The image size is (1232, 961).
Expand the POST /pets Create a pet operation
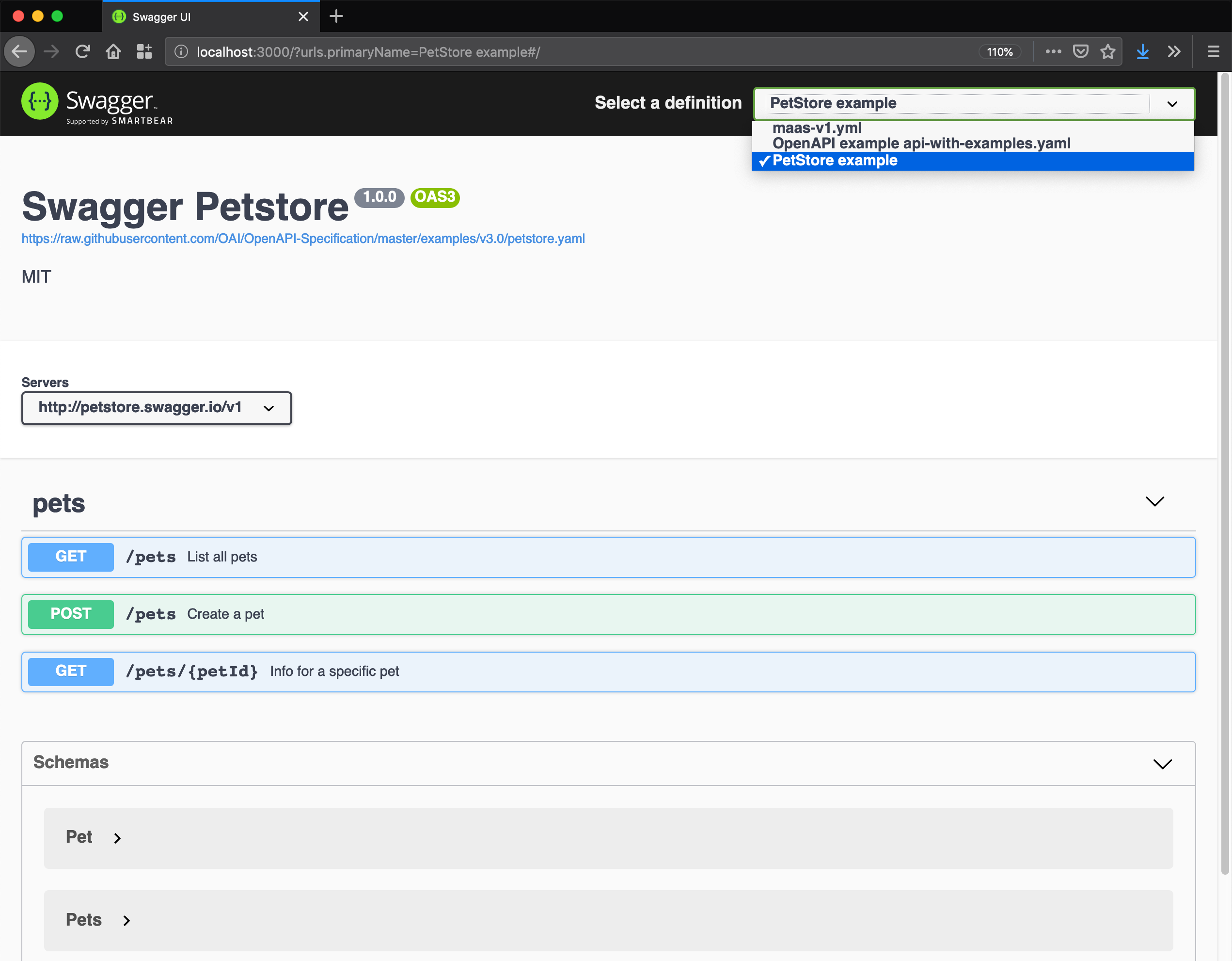tap(608, 614)
